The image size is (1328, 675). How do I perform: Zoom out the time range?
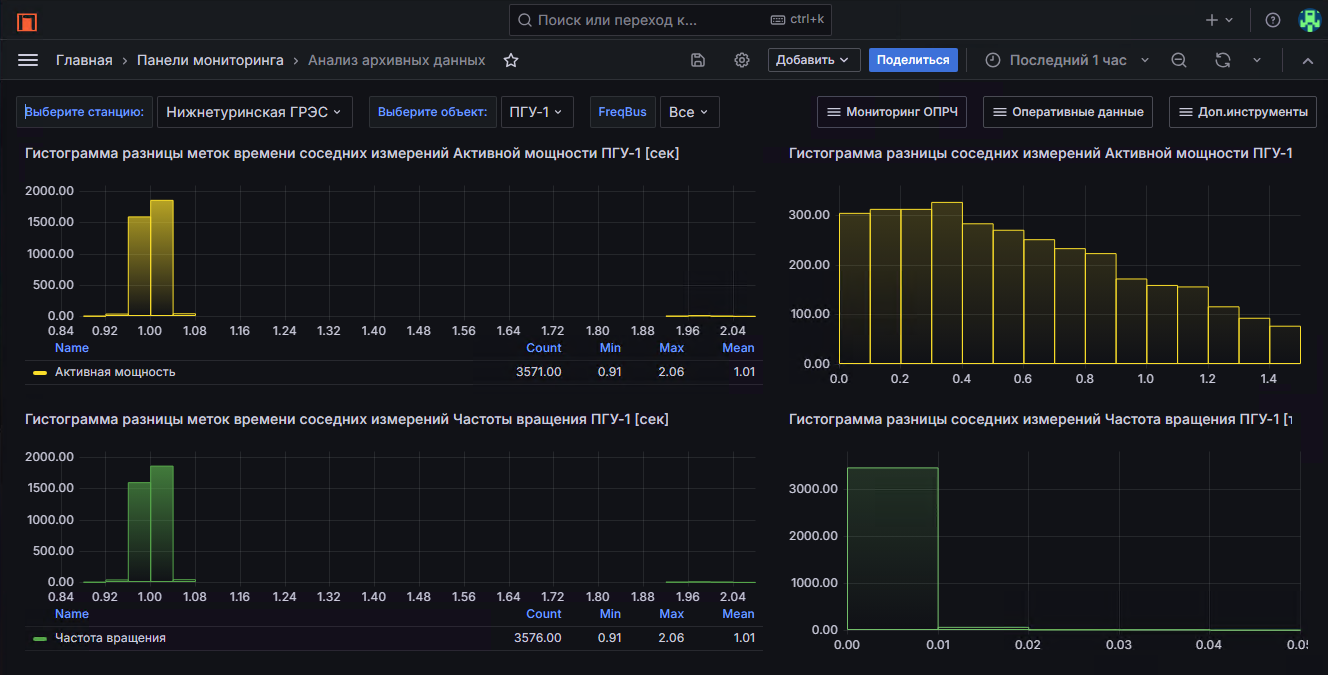click(1179, 60)
